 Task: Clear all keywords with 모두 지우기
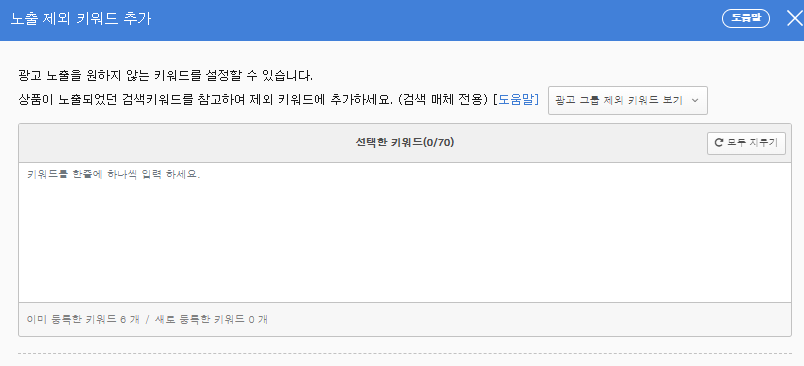[746, 143]
